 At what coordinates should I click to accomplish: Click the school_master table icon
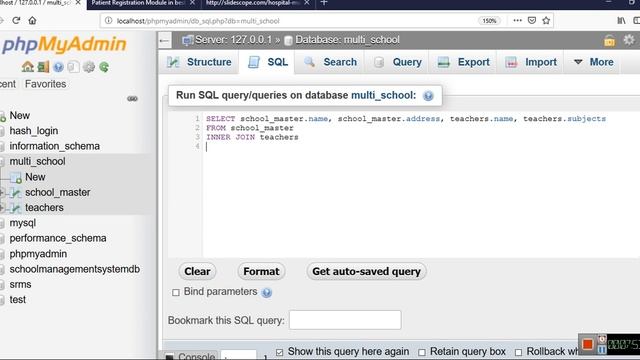click(16, 192)
